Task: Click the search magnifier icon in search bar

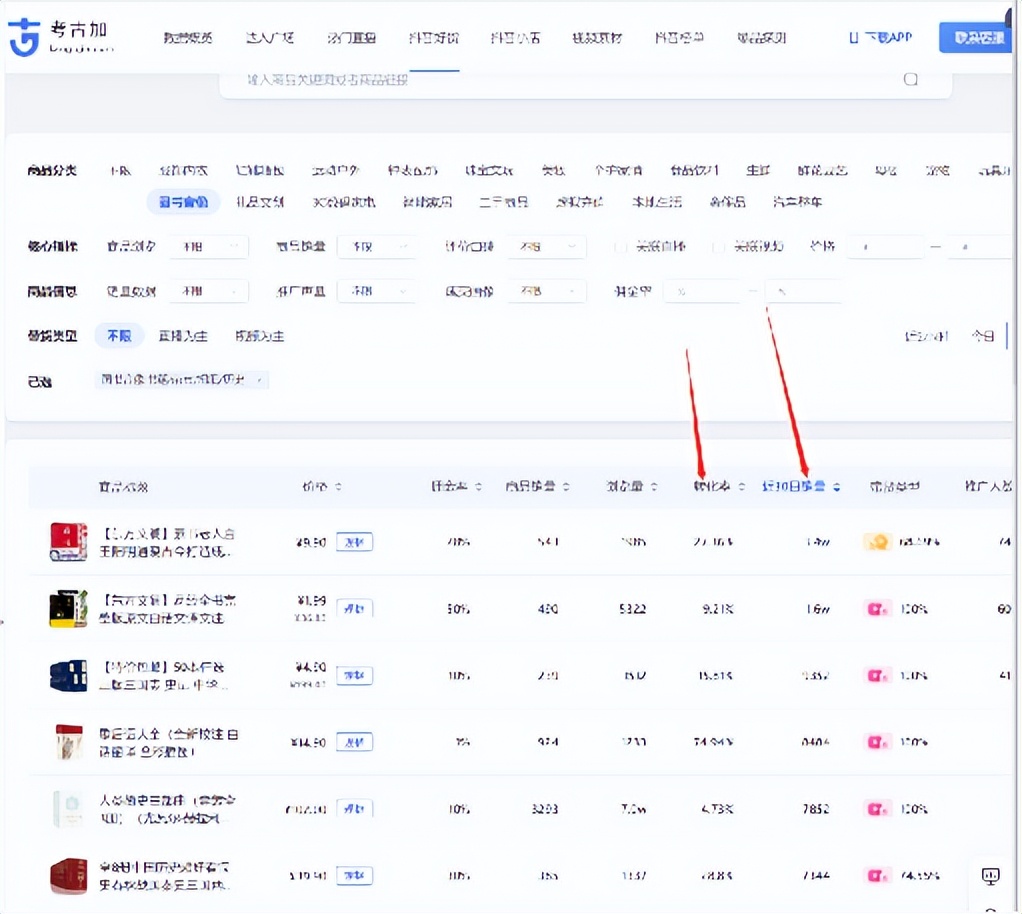Action: tap(911, 79)
